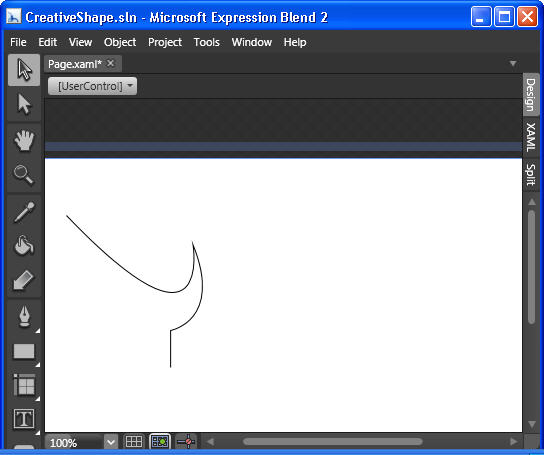Click the horizontal scrollbar left arrow
The width and height of the screenshot is (544, 455).
[210, 442]
